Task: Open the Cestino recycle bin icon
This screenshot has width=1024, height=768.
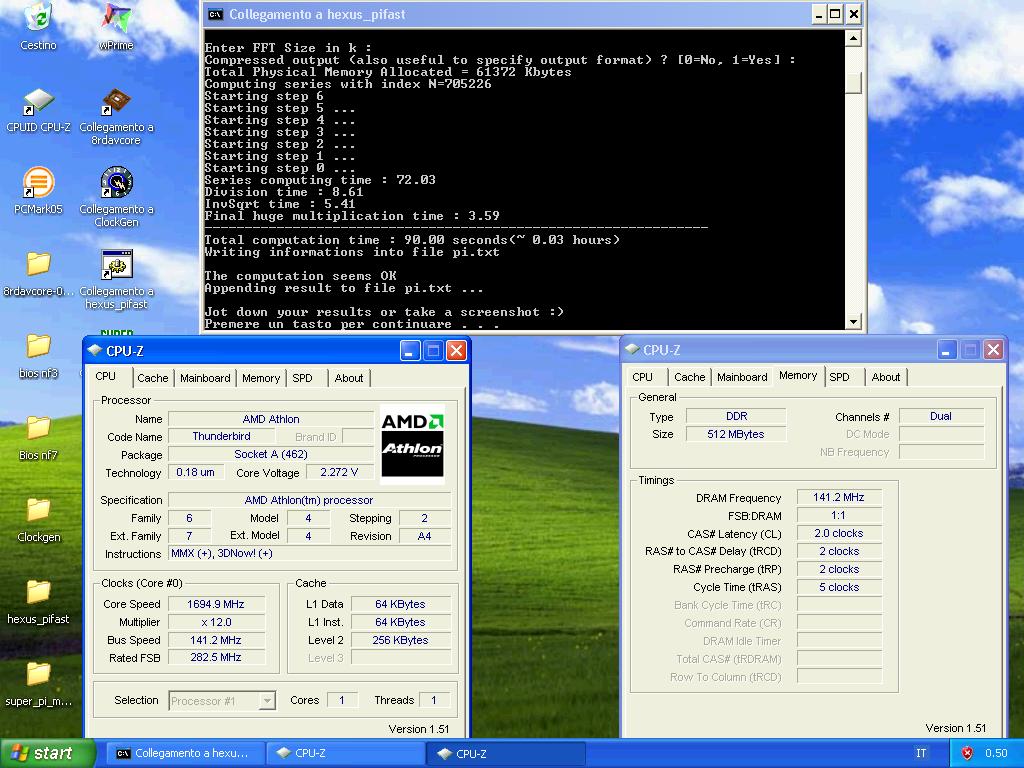Action: (x=39, y=26)
